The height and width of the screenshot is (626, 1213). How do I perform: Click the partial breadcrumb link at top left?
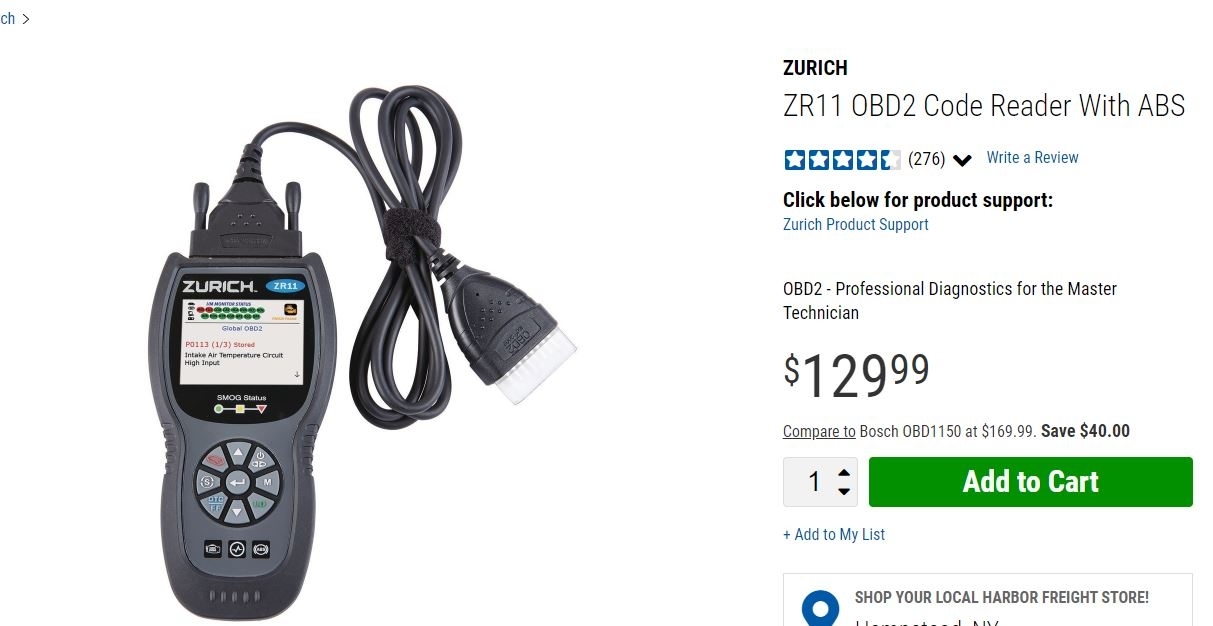(x=8, y=18)
